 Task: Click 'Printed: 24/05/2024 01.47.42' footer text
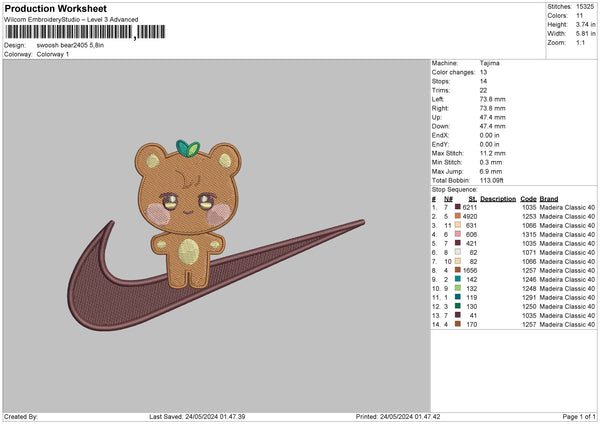pos(398,416)
